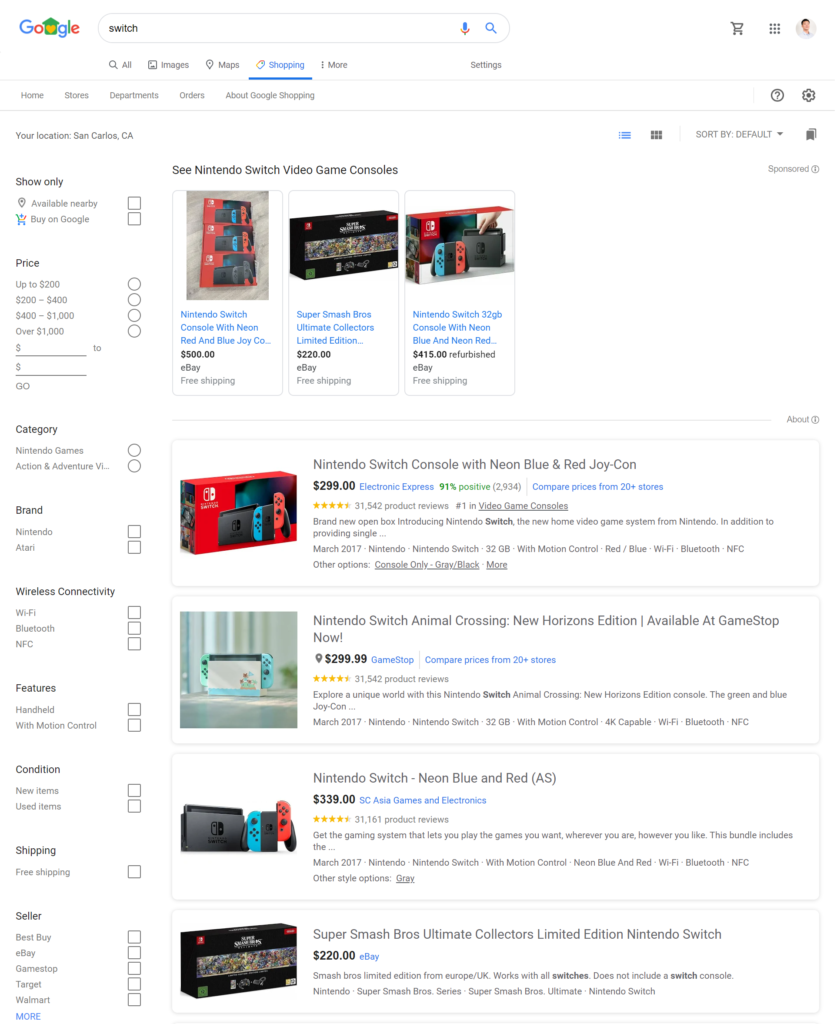Open the shopping cart
This screenshot has width=837, height=1024.
[x=737, y=28]
